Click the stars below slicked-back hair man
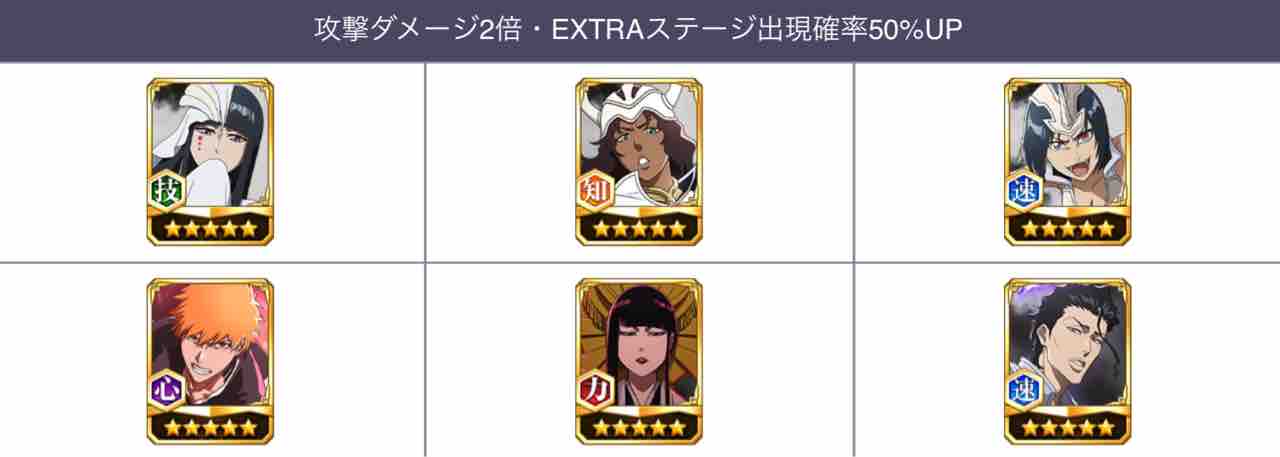 coord(1067,429)
